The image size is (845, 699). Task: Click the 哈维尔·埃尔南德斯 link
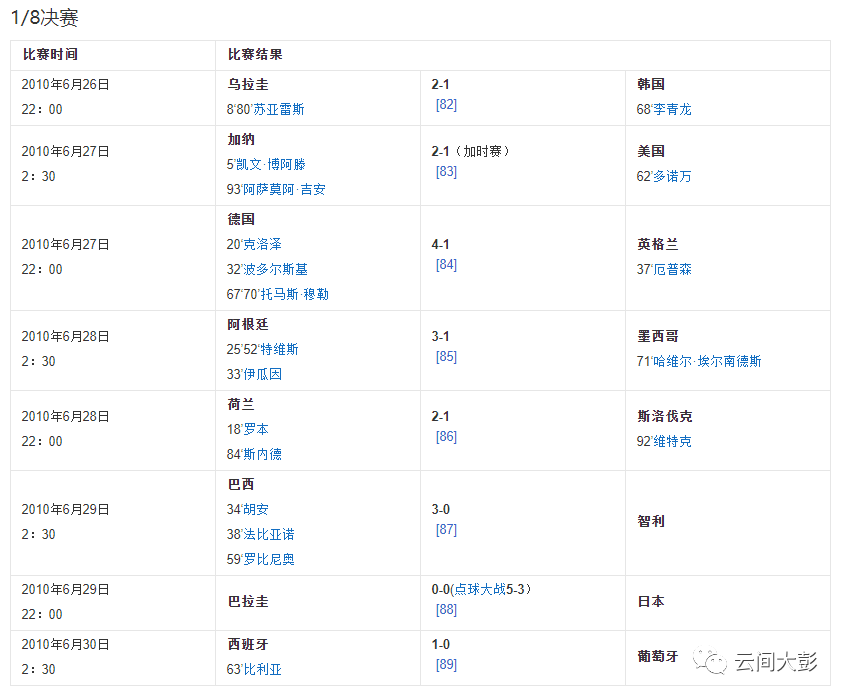pyautogui.click(x=707, y=361)
